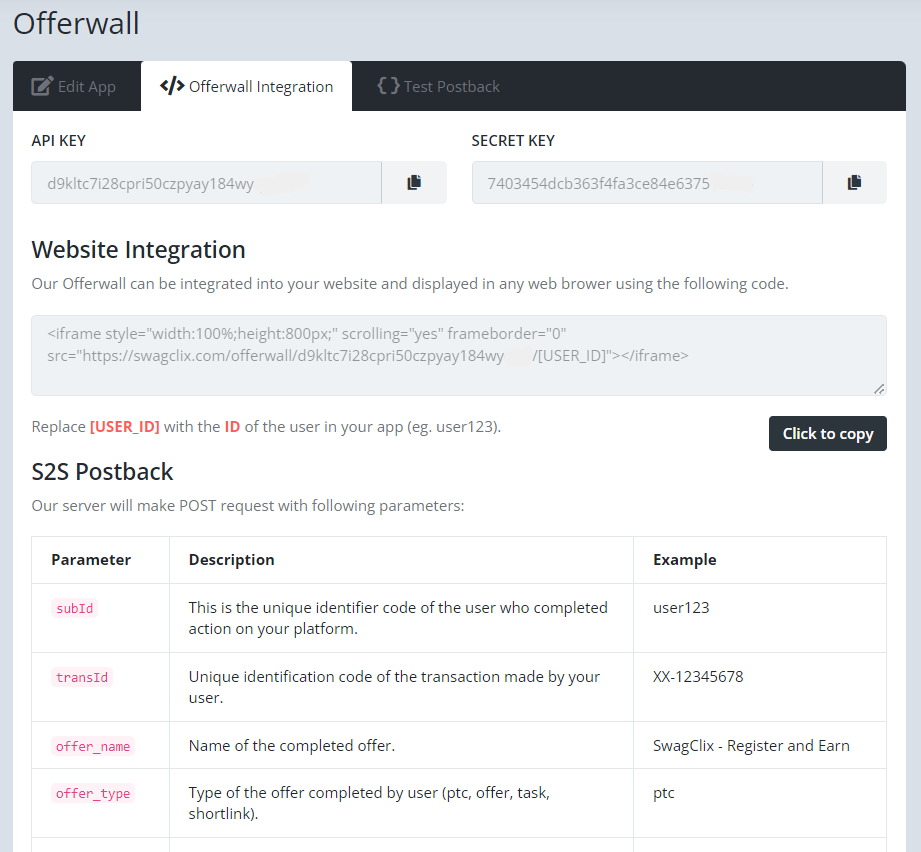Click the copy icon beside the API KEY

tap(413, 182)
